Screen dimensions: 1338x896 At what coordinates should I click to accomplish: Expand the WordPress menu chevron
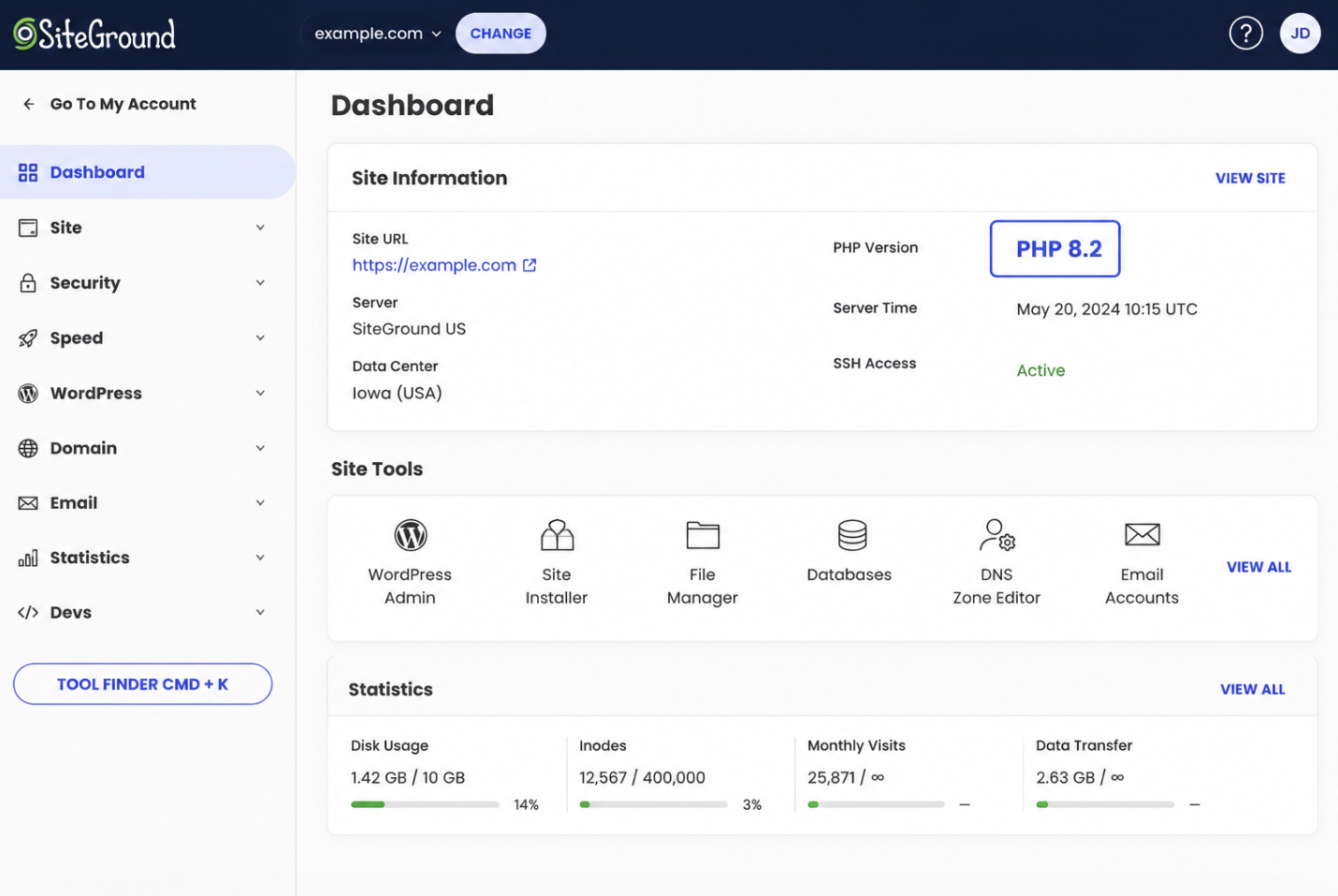point(260,393)
